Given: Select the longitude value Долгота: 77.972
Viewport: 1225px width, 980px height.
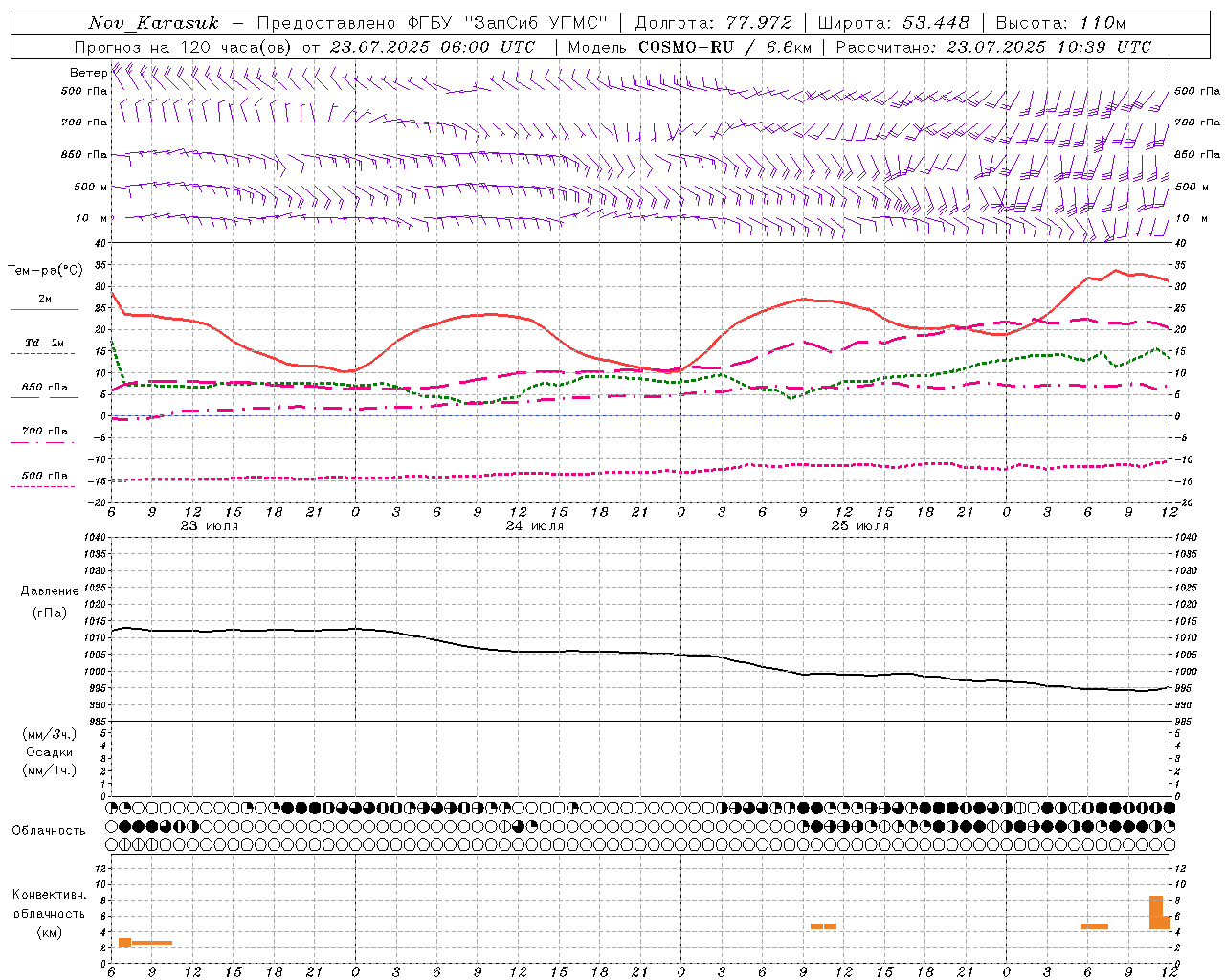Looking at the screenshot, I should click(713, 23).
